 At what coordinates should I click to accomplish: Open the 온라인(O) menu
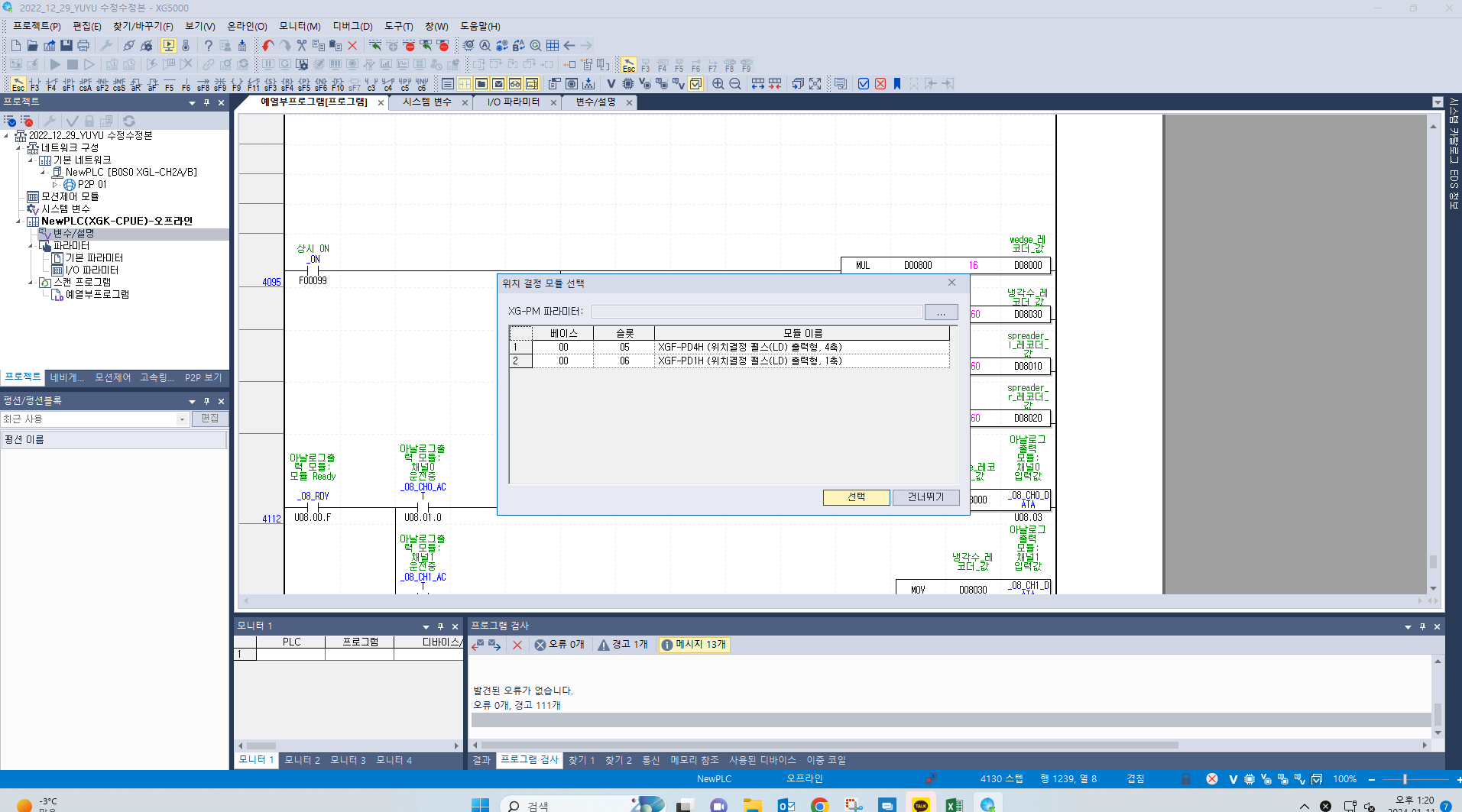click(247, 27)
